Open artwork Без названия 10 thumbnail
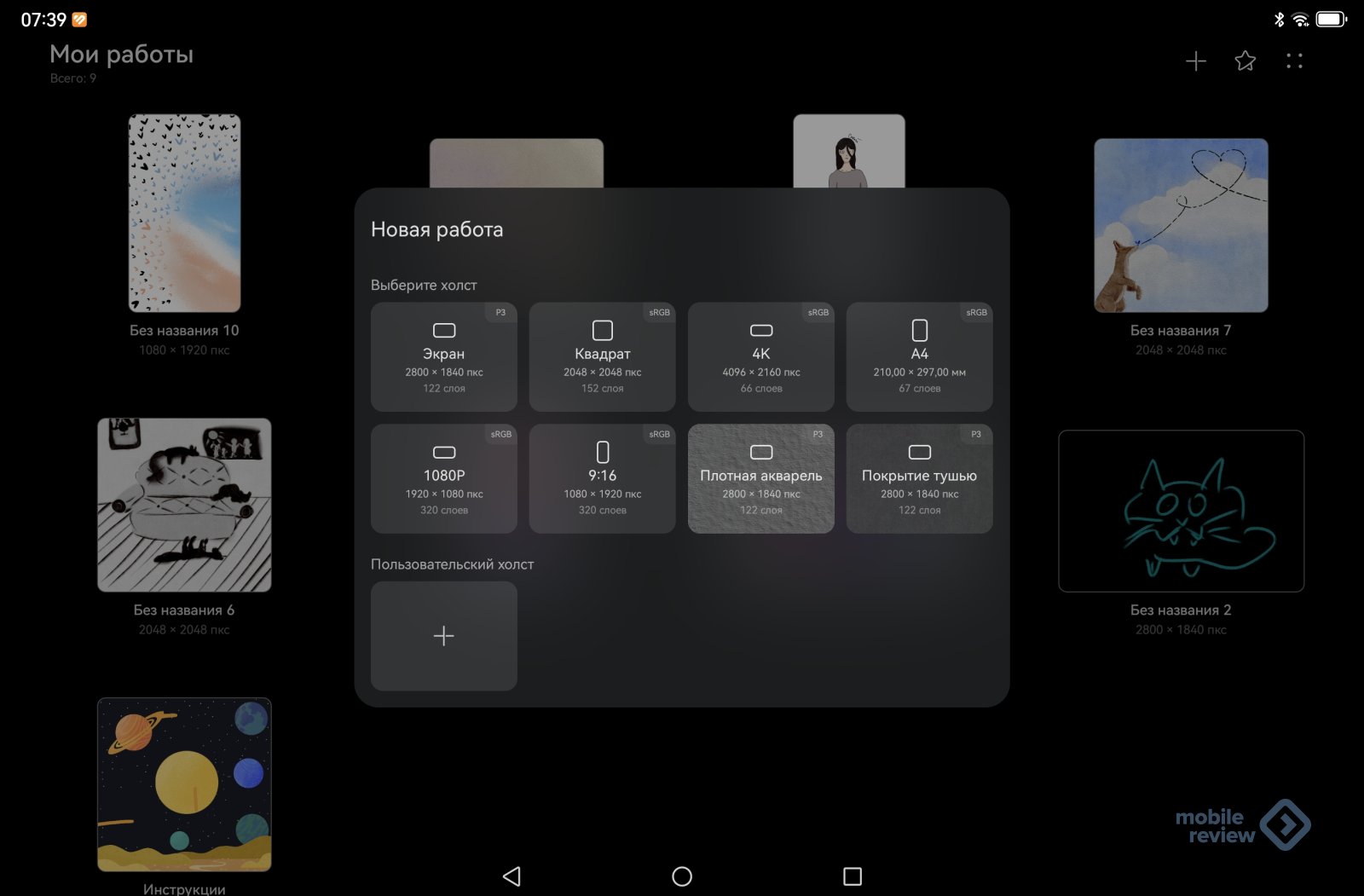Screen dimensions: 1364x896 184,213
